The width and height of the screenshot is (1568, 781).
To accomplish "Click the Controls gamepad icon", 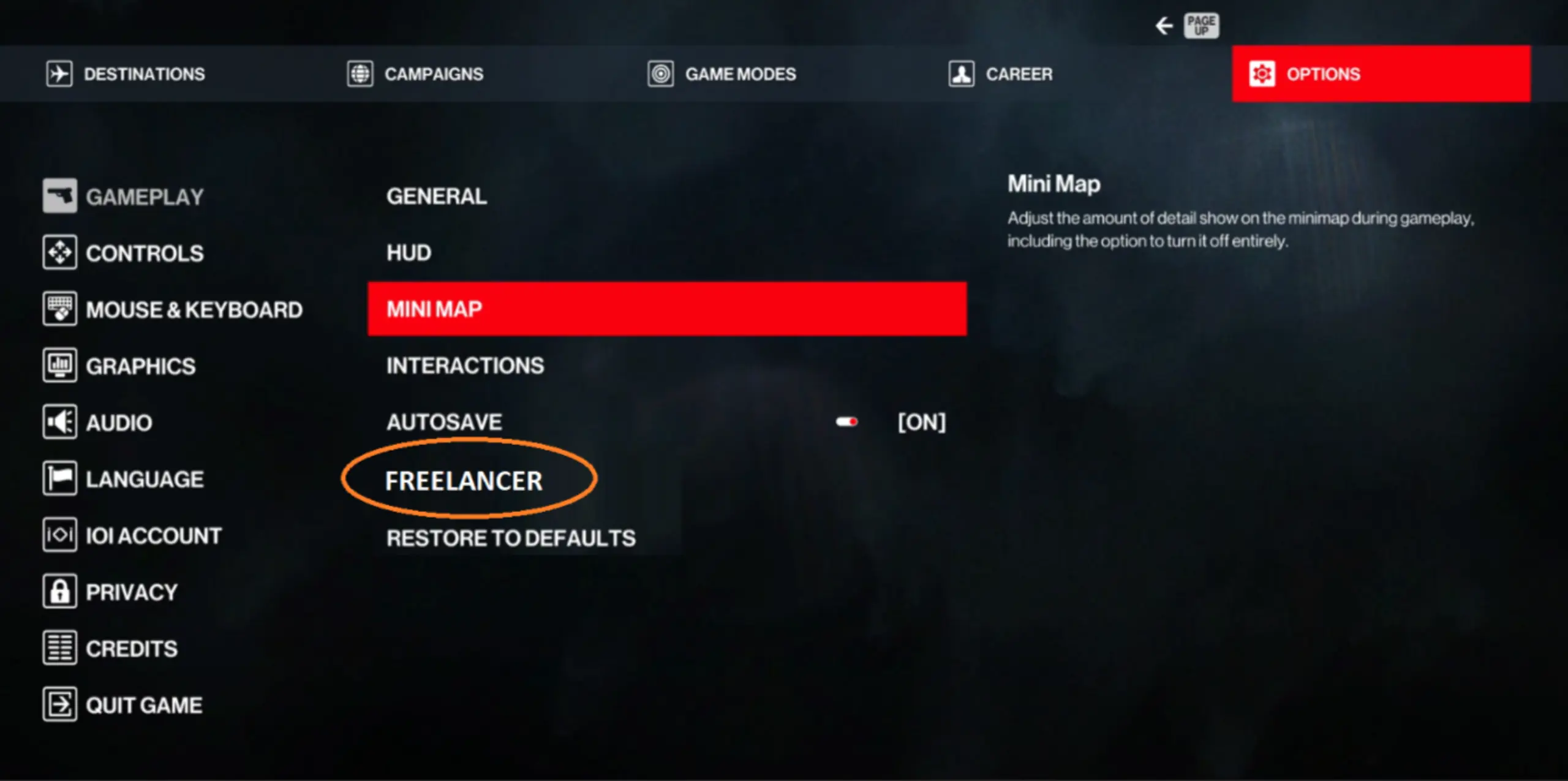I will 56,252.
